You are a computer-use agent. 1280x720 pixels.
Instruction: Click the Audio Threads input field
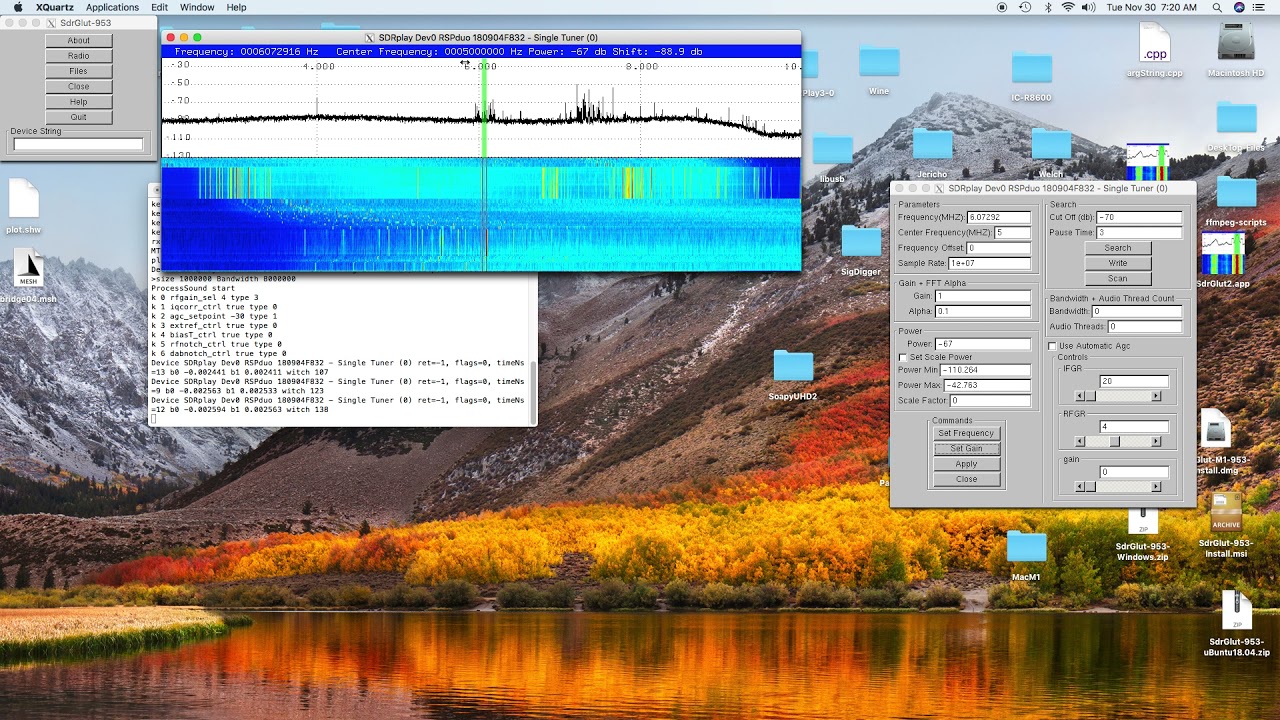(1144, 326)
